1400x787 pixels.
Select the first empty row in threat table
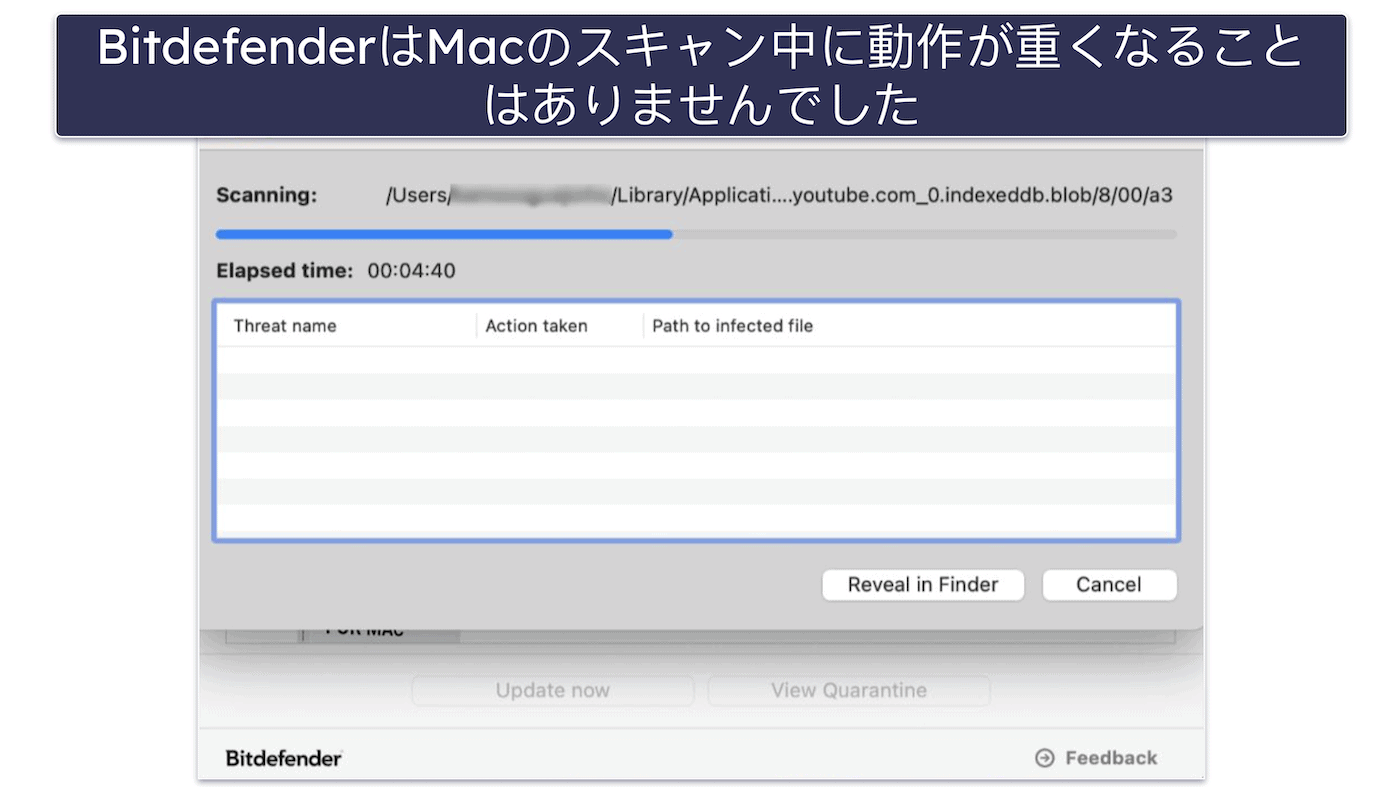pos(696,360)
